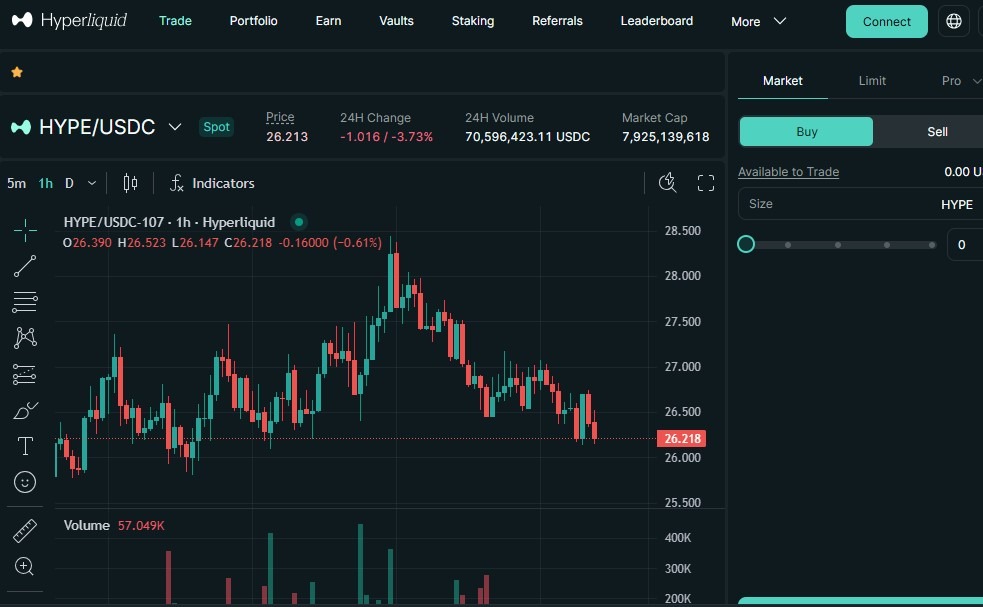Image resolution: width=983 pixels, height=607 pixels.
Task: Click the favorites star icon
Action: pyautogui.click(x=17, y=72)
